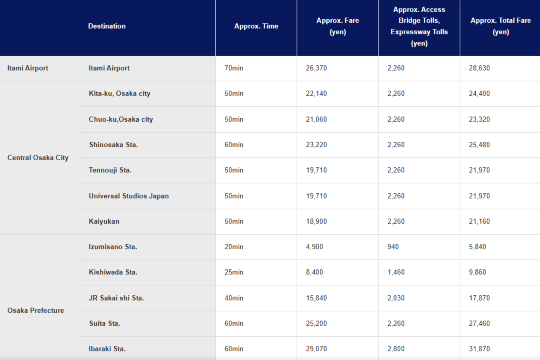Select the 5,840 total fare value
The width and height of the screenshot is (540, 360).
(477, 247)
